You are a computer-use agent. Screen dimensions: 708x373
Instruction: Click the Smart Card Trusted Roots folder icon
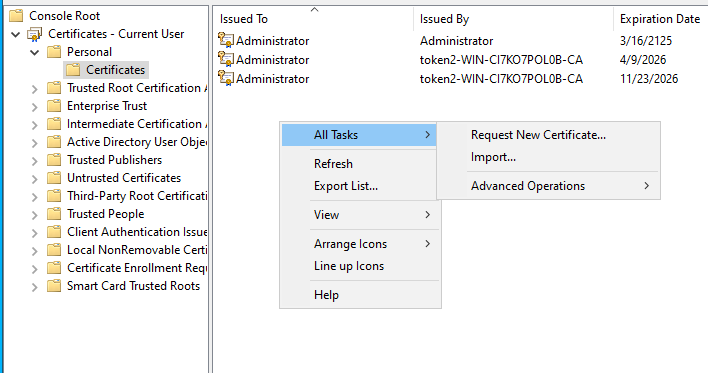[x=54, y=286]
